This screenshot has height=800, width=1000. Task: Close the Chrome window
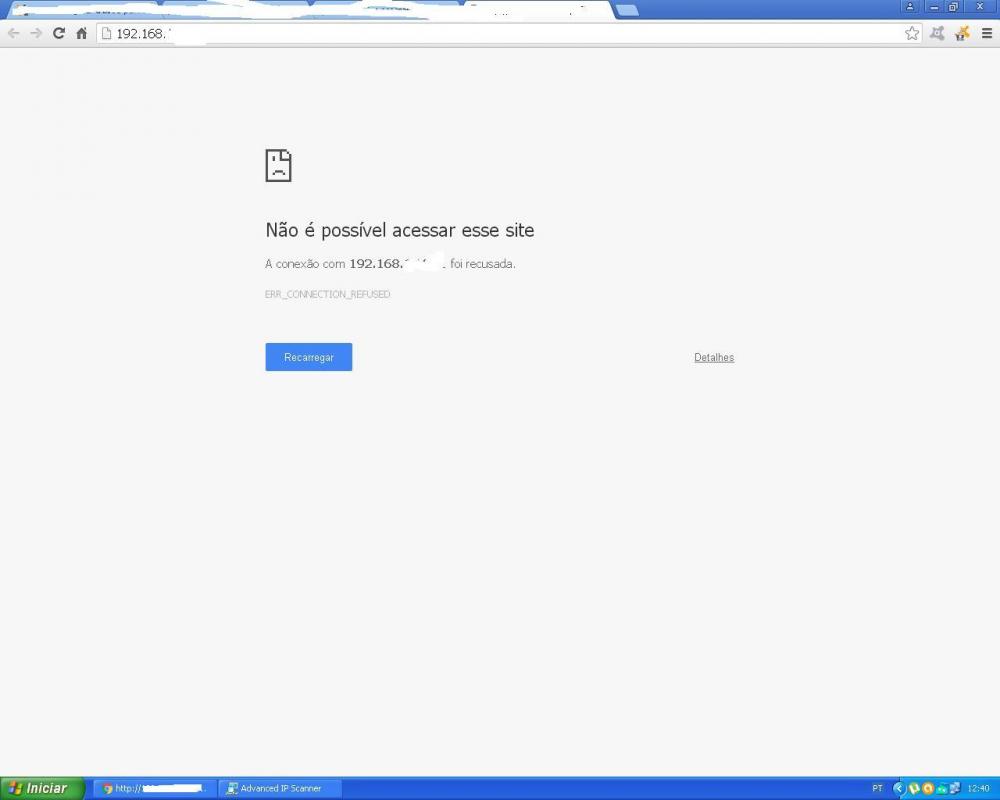[x=980, y=6]
